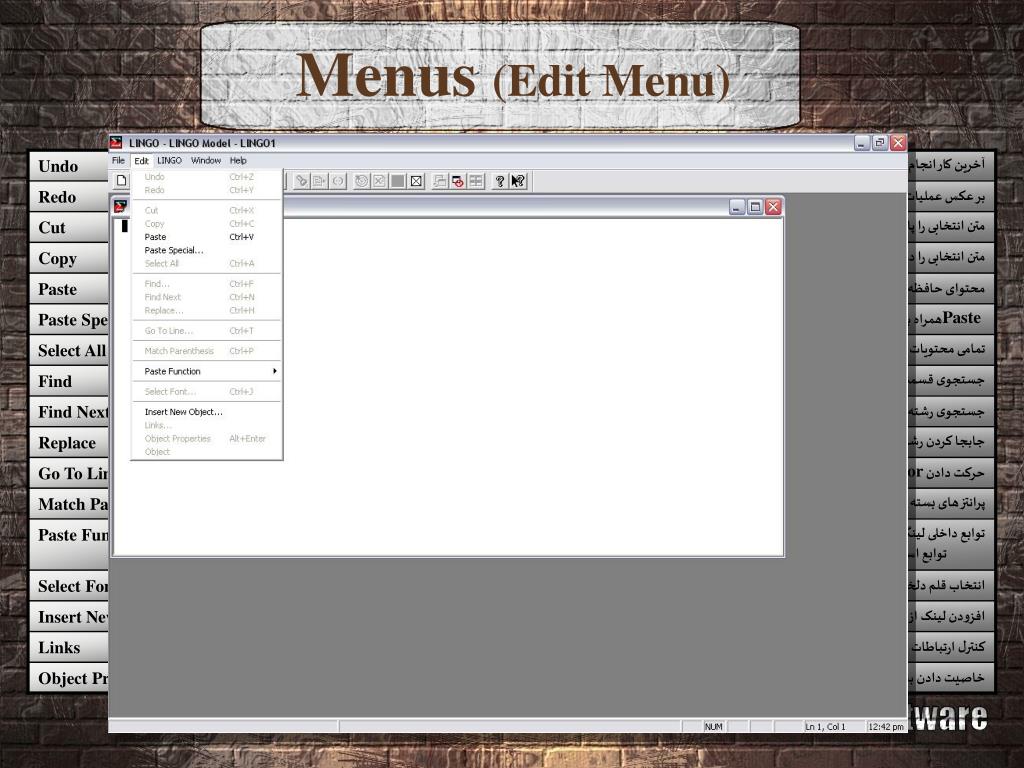Click the model window's control icon
The width and height of the screenshot is (1024, 768).
pyautogui.click(x=120, y=207)
